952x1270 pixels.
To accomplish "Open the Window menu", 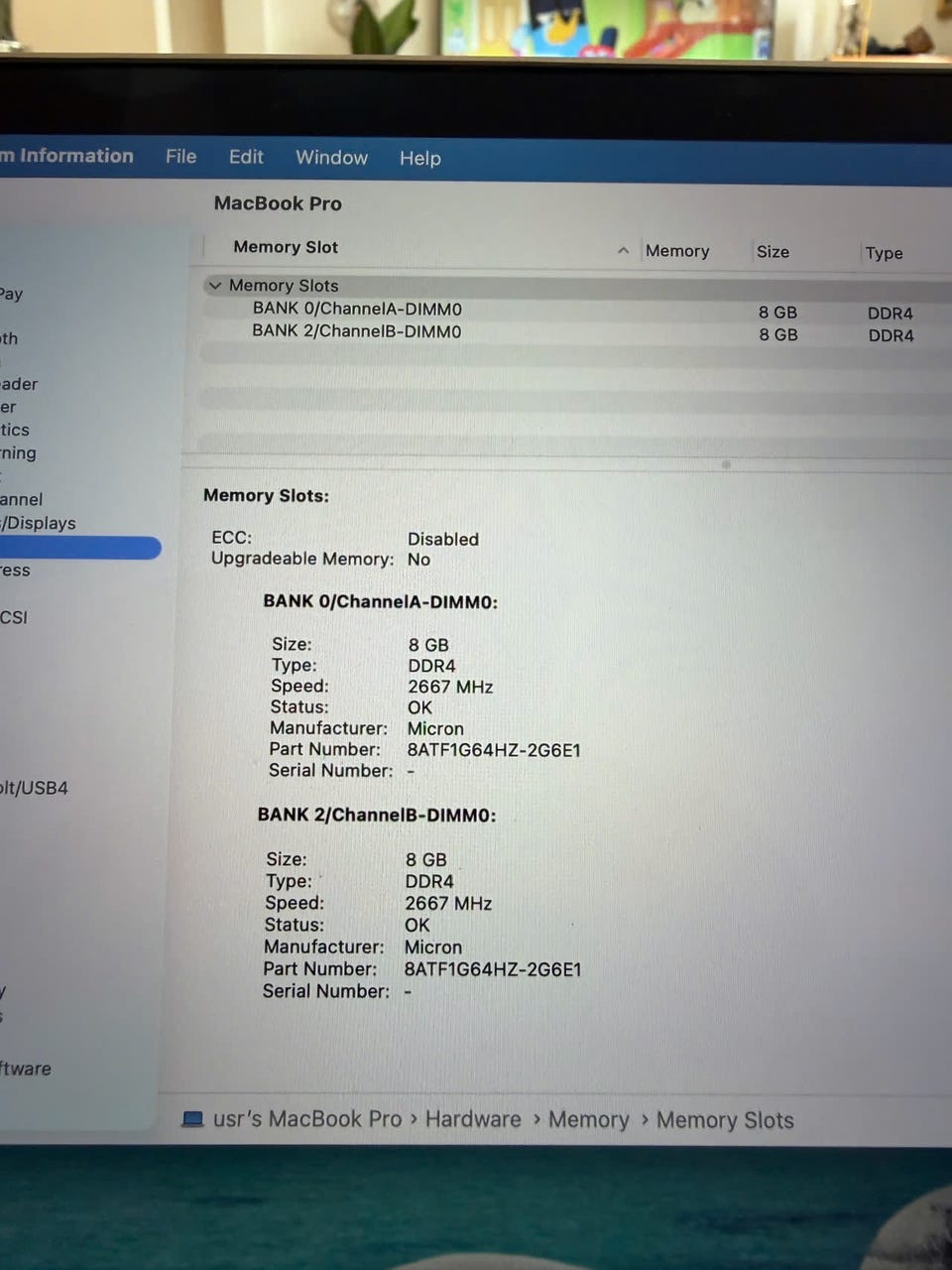I will click(x=331, y=158).
